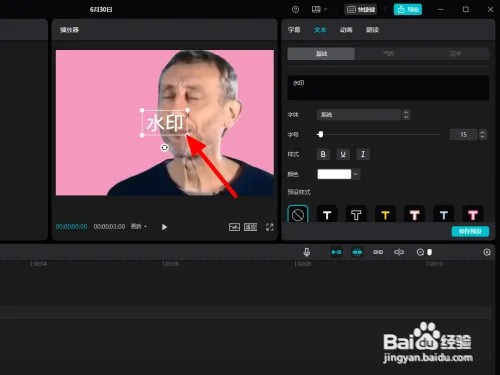Select the middle bubble sub-tab

388,54
